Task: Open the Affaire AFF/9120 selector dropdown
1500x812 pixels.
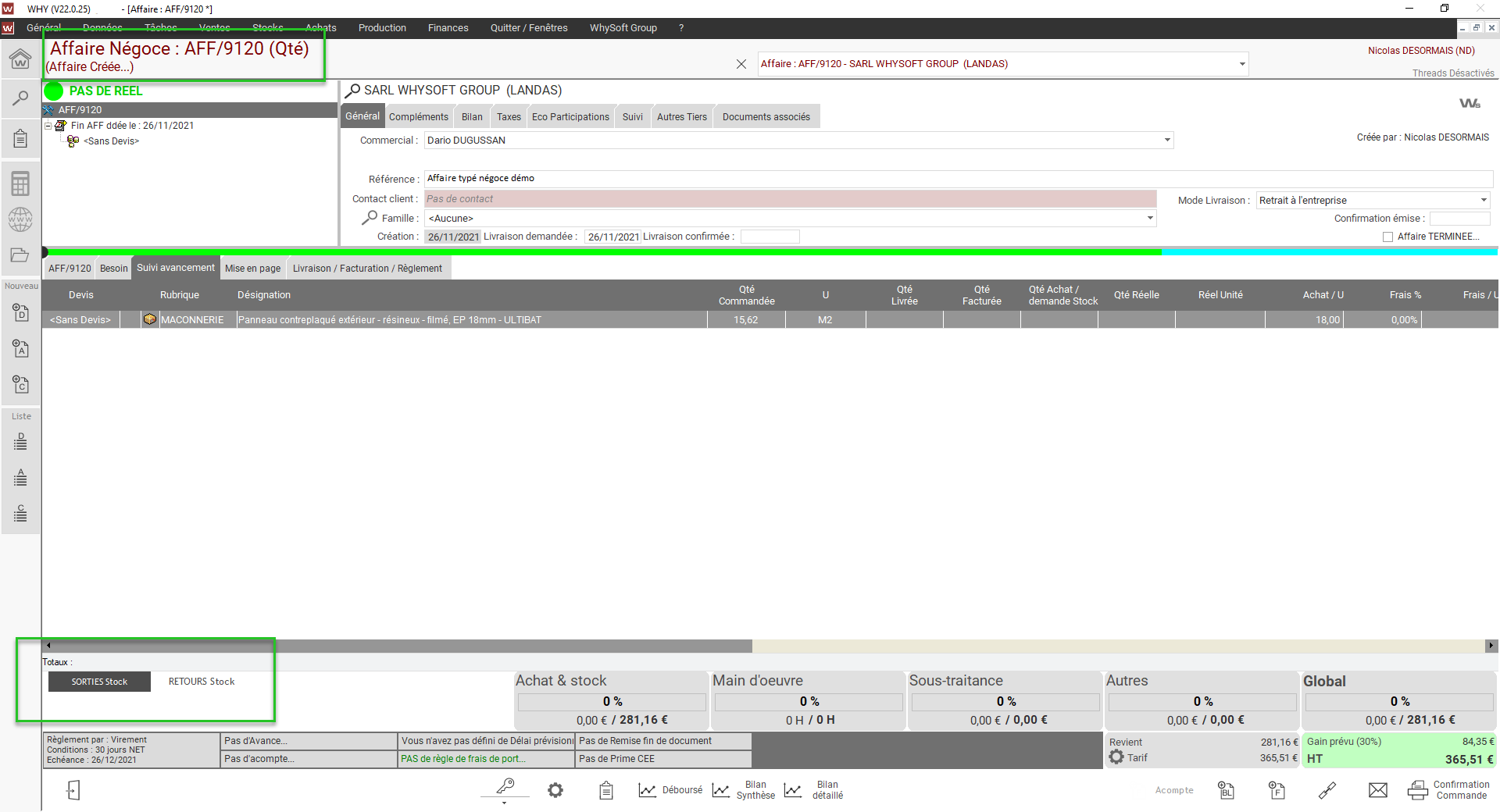Action: click(x=1242, y=64)
